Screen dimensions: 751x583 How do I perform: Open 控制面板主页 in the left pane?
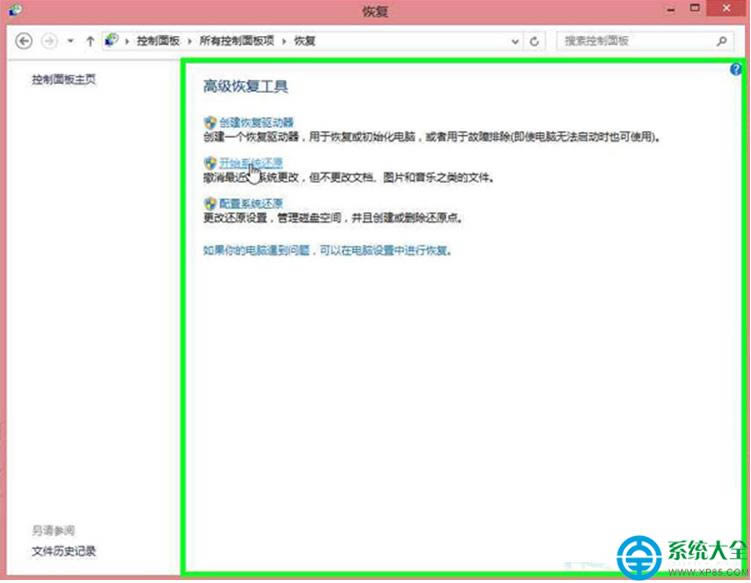coord(64,80)
